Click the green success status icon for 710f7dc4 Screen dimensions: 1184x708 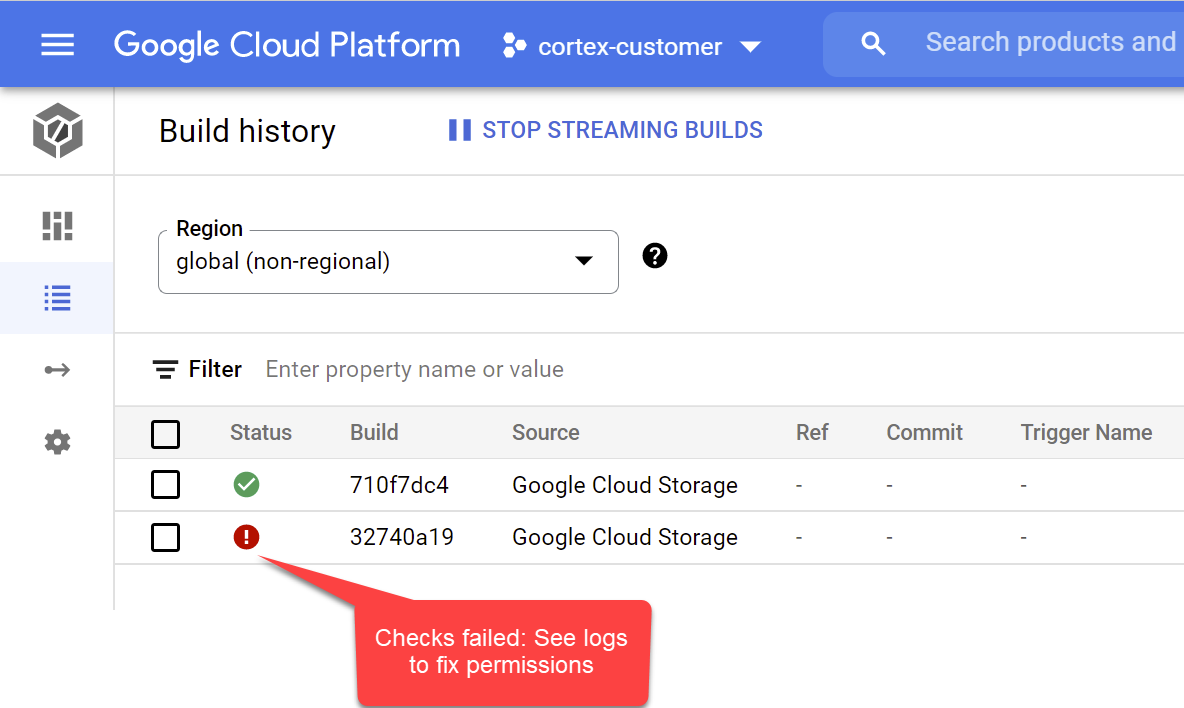[x=246, y=484]
